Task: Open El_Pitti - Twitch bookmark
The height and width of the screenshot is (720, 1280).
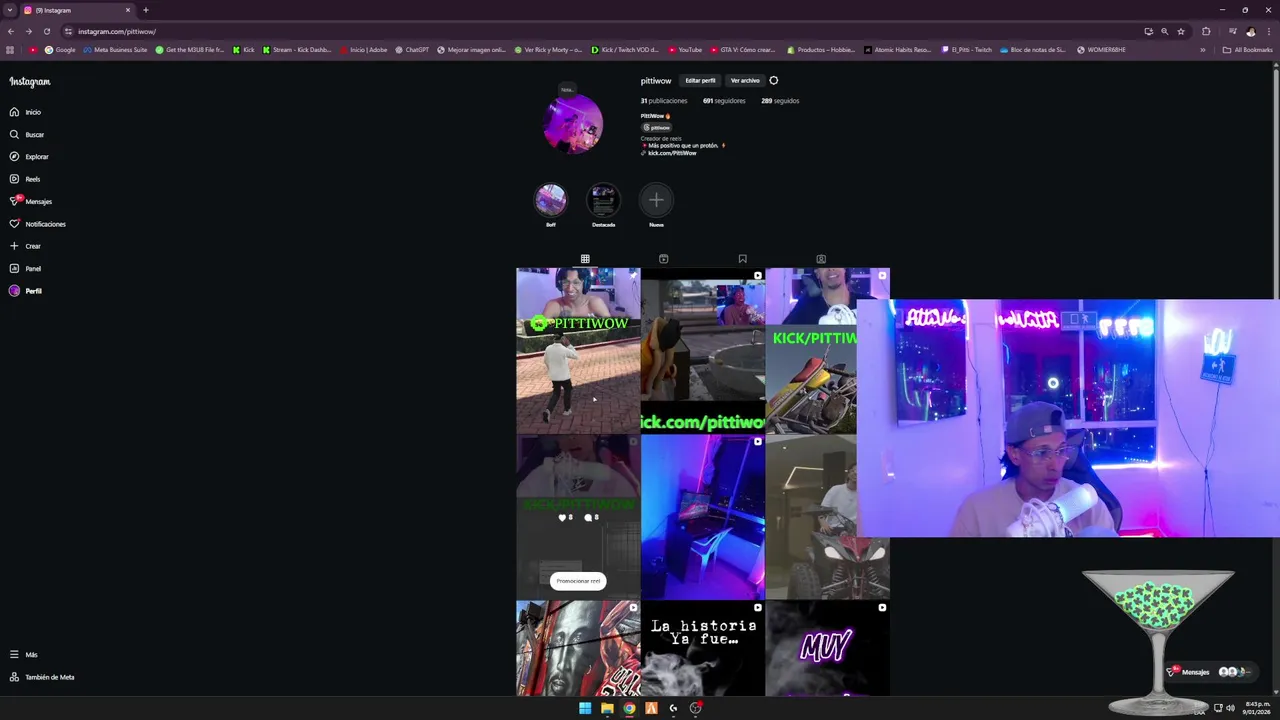Action: [967, 50]
